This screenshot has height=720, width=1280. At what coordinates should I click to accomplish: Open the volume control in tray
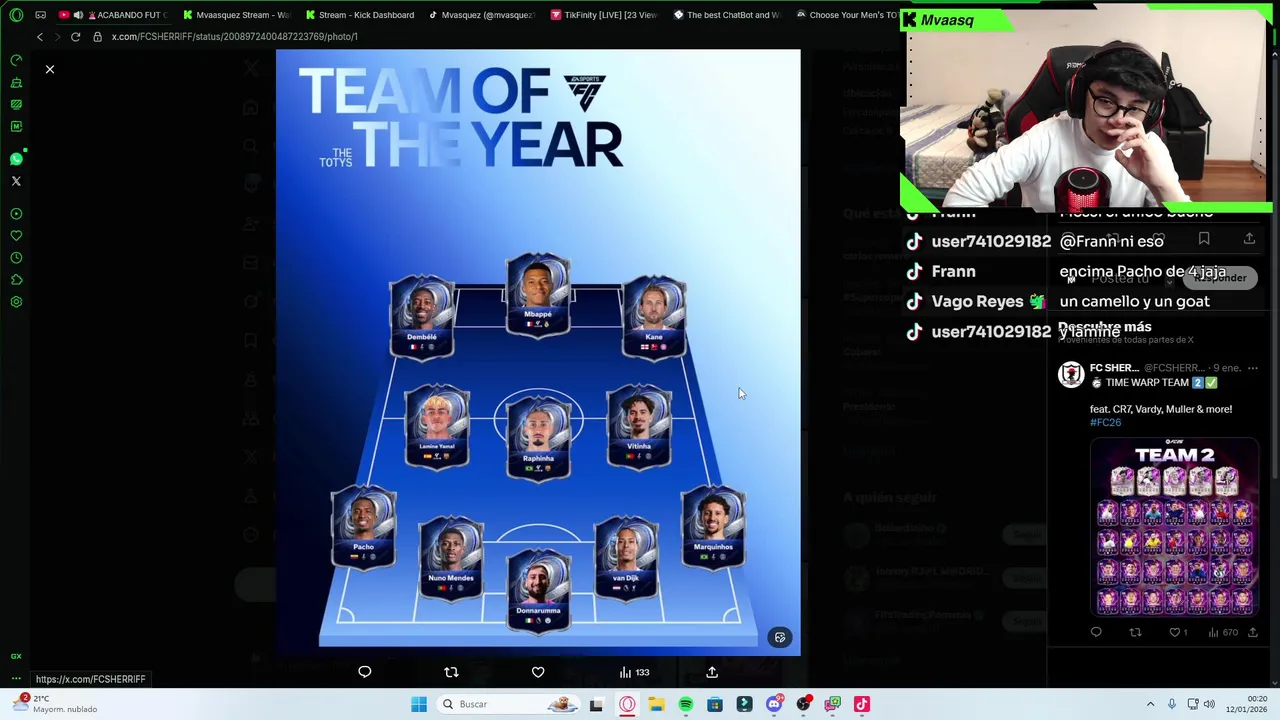[1209, 704]
